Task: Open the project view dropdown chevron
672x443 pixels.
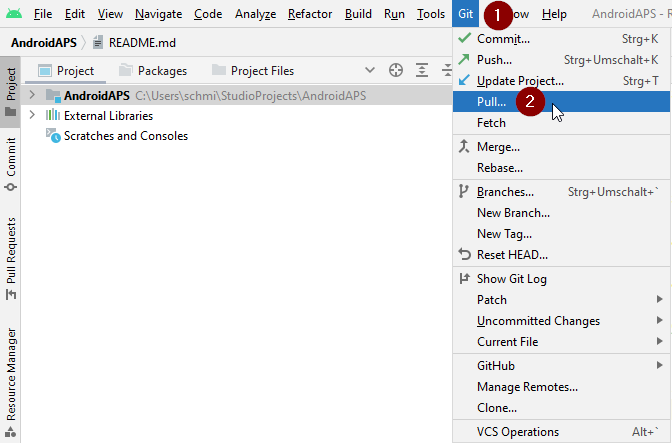Action: tap(369, 70)
